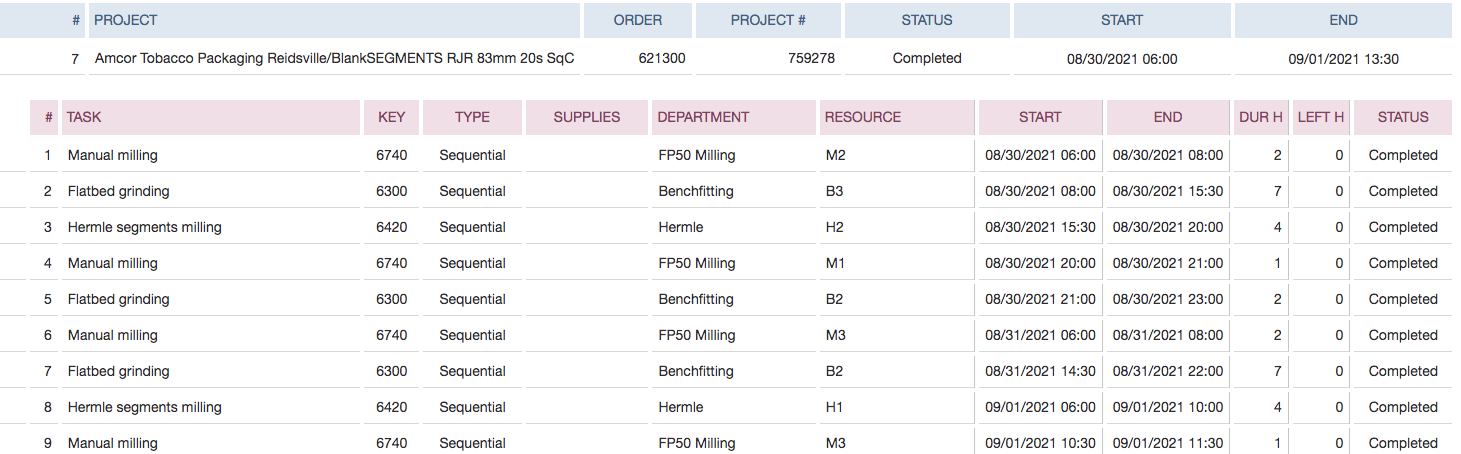Sort tasks by the KEY column header
This screenshot has height=454, width=1461.
(x=392, y=117)
